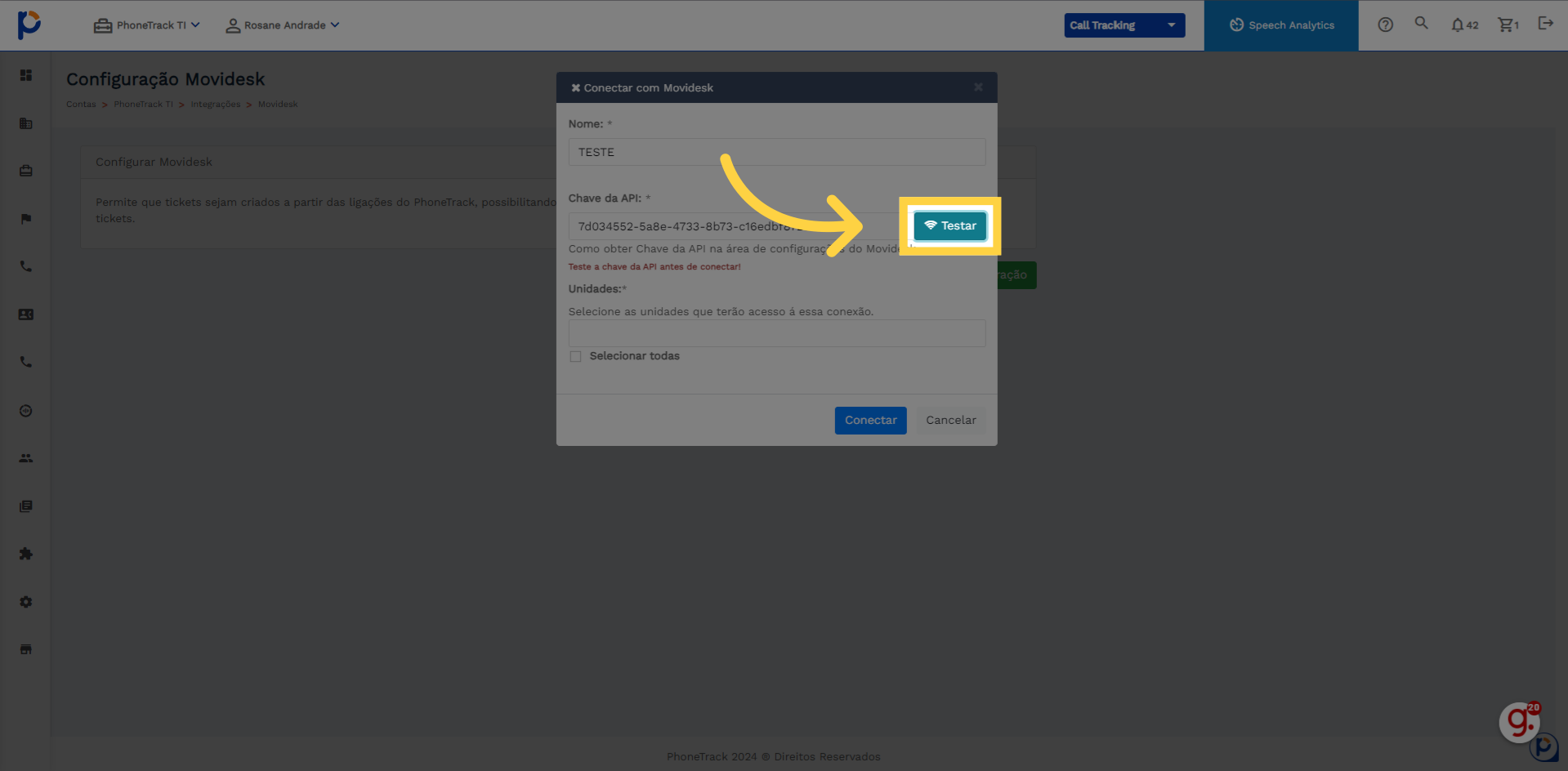Viewport: 1568px width, 771px height.
Task: Open the store sidebar icon
Action: point(26,649)
